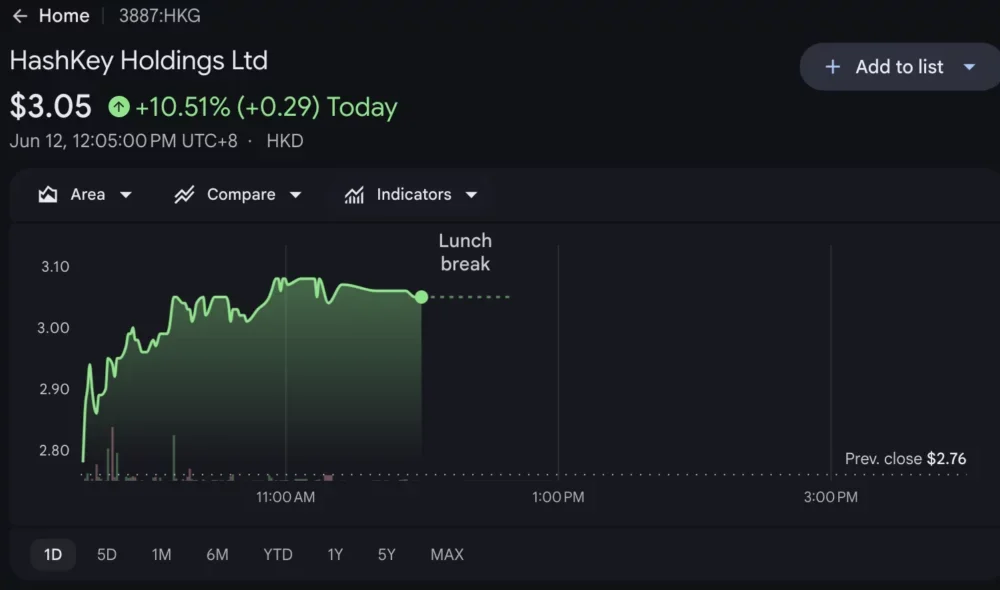The height and width of the screenshot is (590, 1000).
Task: Switch to the 5Y time range
Action: click(386, 554)
